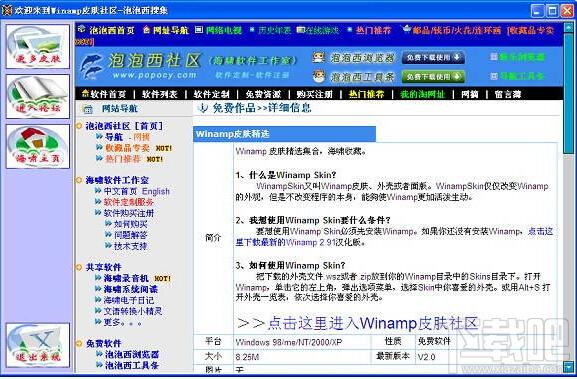Screen dimensions: 577x379
Task: Open 网址导航 top link
Action: (x=170, y=30)
